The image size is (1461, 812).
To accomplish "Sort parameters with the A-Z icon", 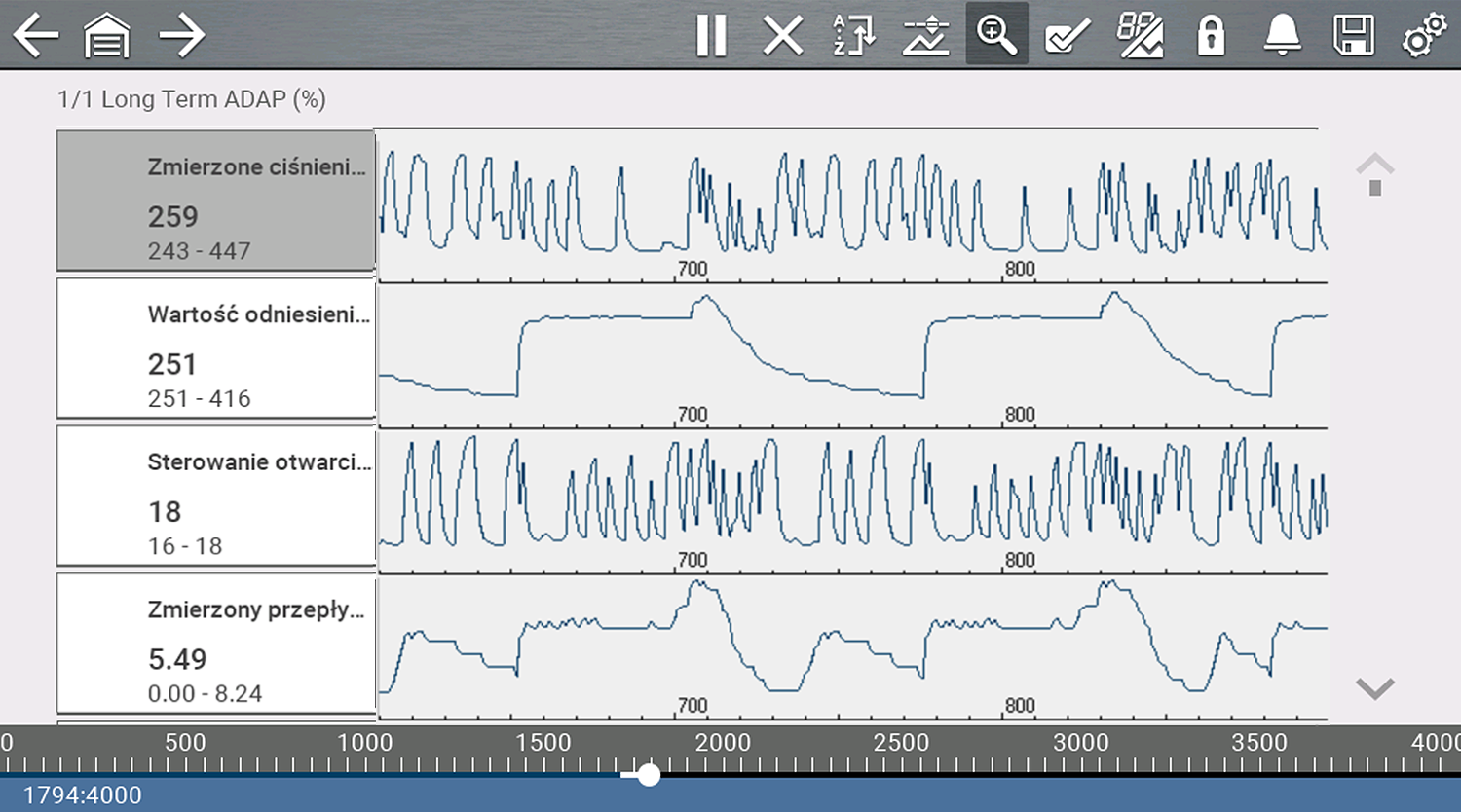I will pos(854,36).
